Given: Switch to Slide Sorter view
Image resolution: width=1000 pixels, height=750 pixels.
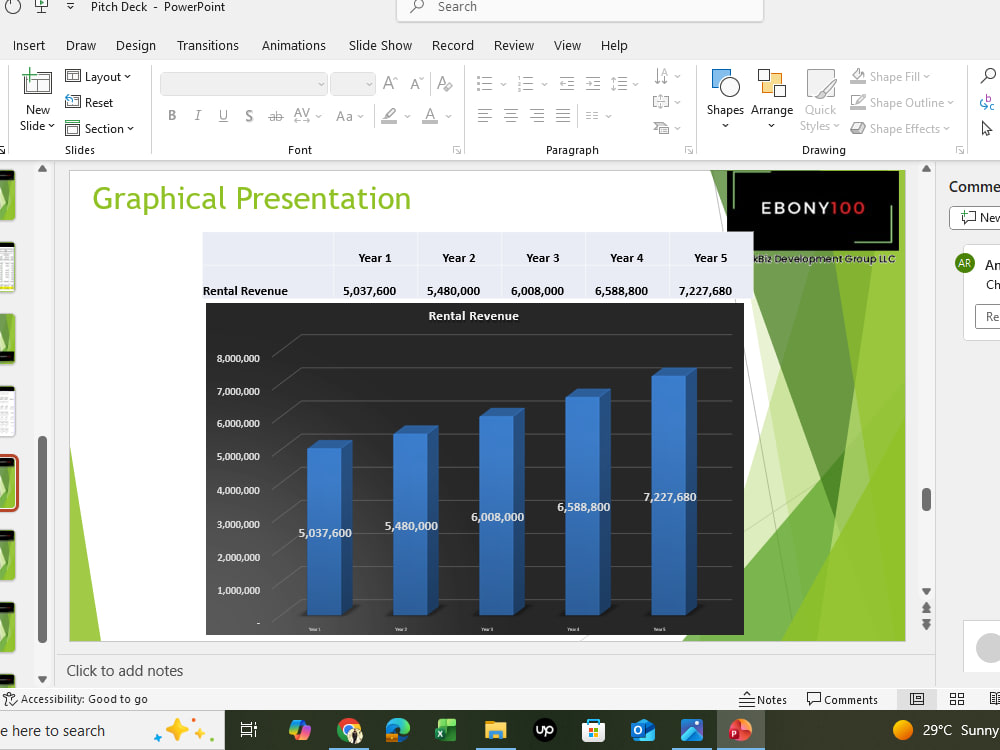Looking at the screenshot, I should click(x=957, y=699).
